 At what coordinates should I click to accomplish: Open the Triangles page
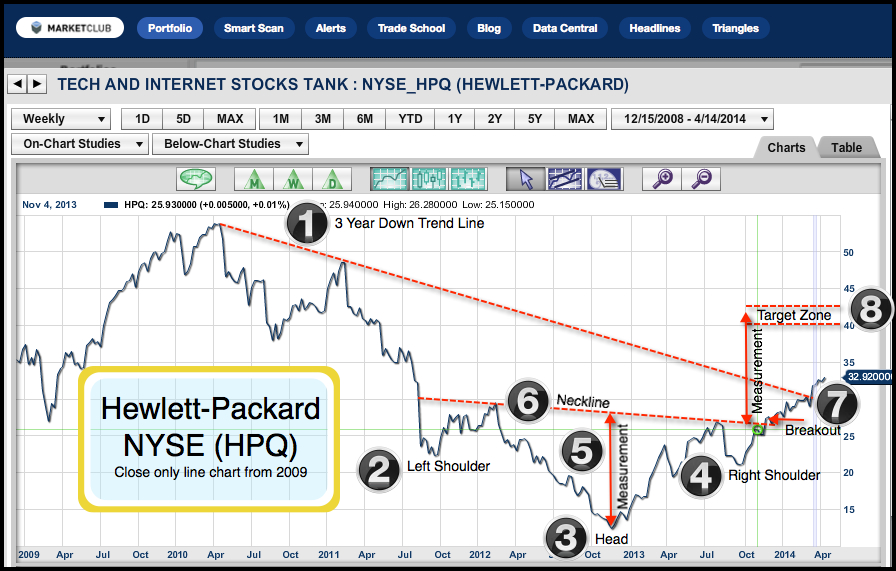735,28
